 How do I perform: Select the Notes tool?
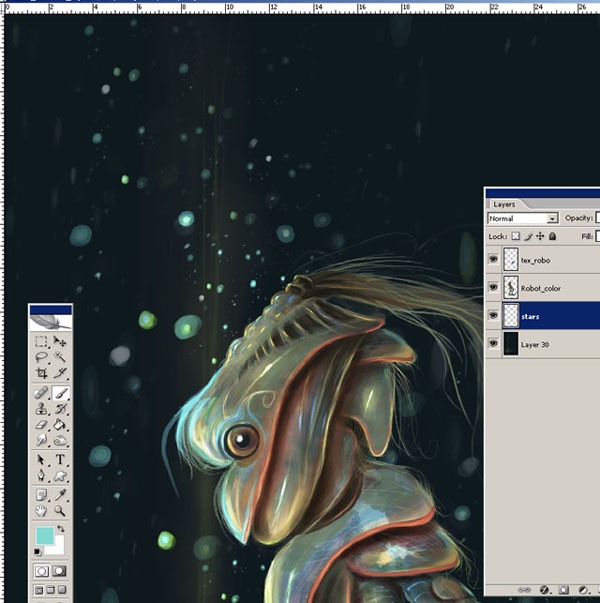click(41, 495)
